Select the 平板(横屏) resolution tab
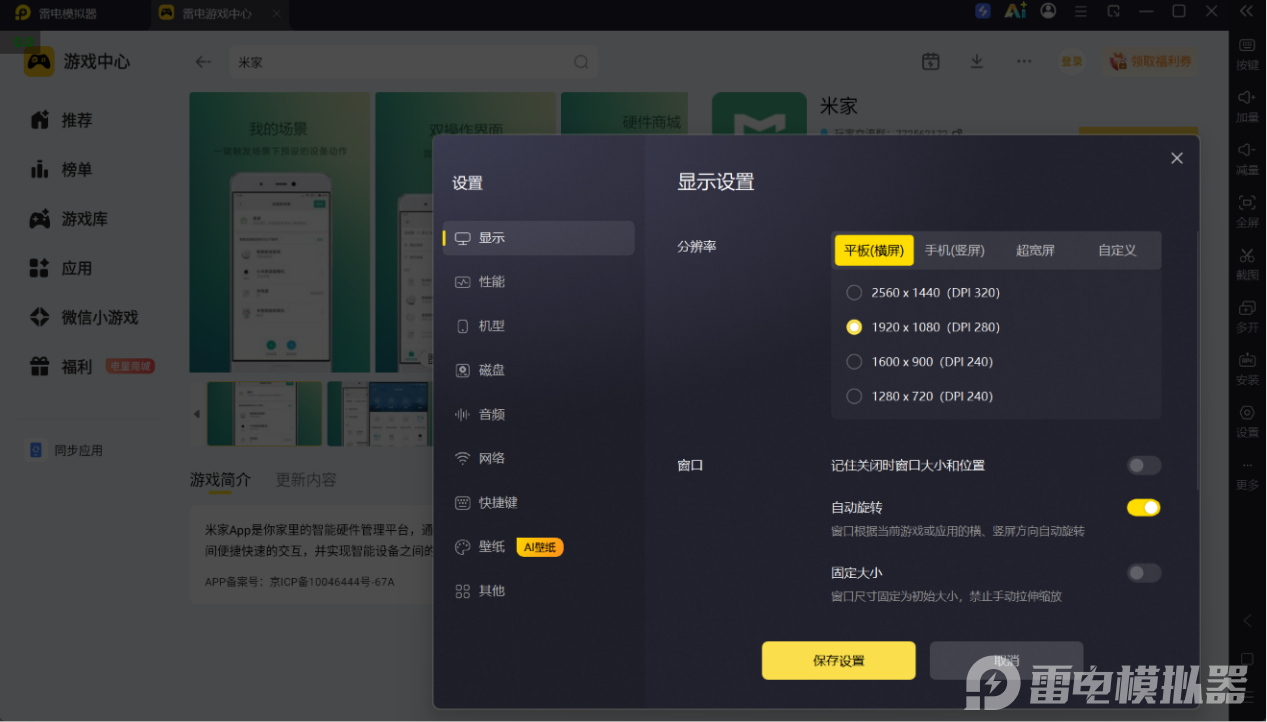Image resolution: width=1267 pixels, height=722 pixels. (x=874, y=250)
